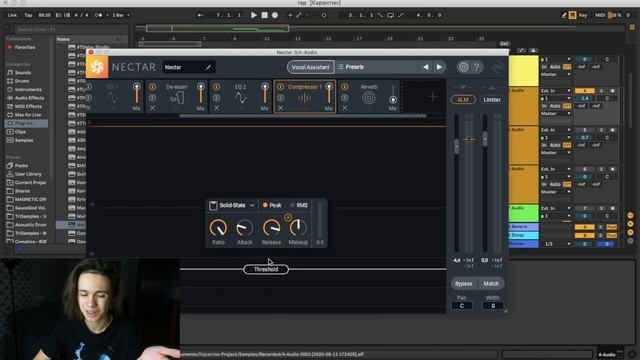Open Ableton 1 Bar quantization dropdown
This screenshot has height=360, width=640.
(x=120, y=15)
